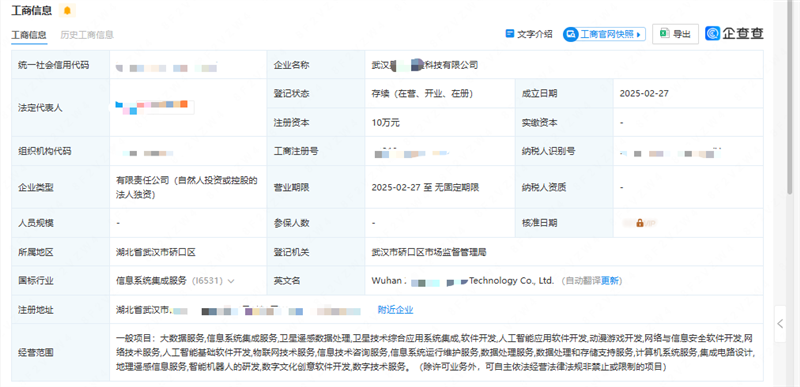Click the orange bell notification icon
The width and height of the screenshot is (800, 387).
click(x=67, y=10)
